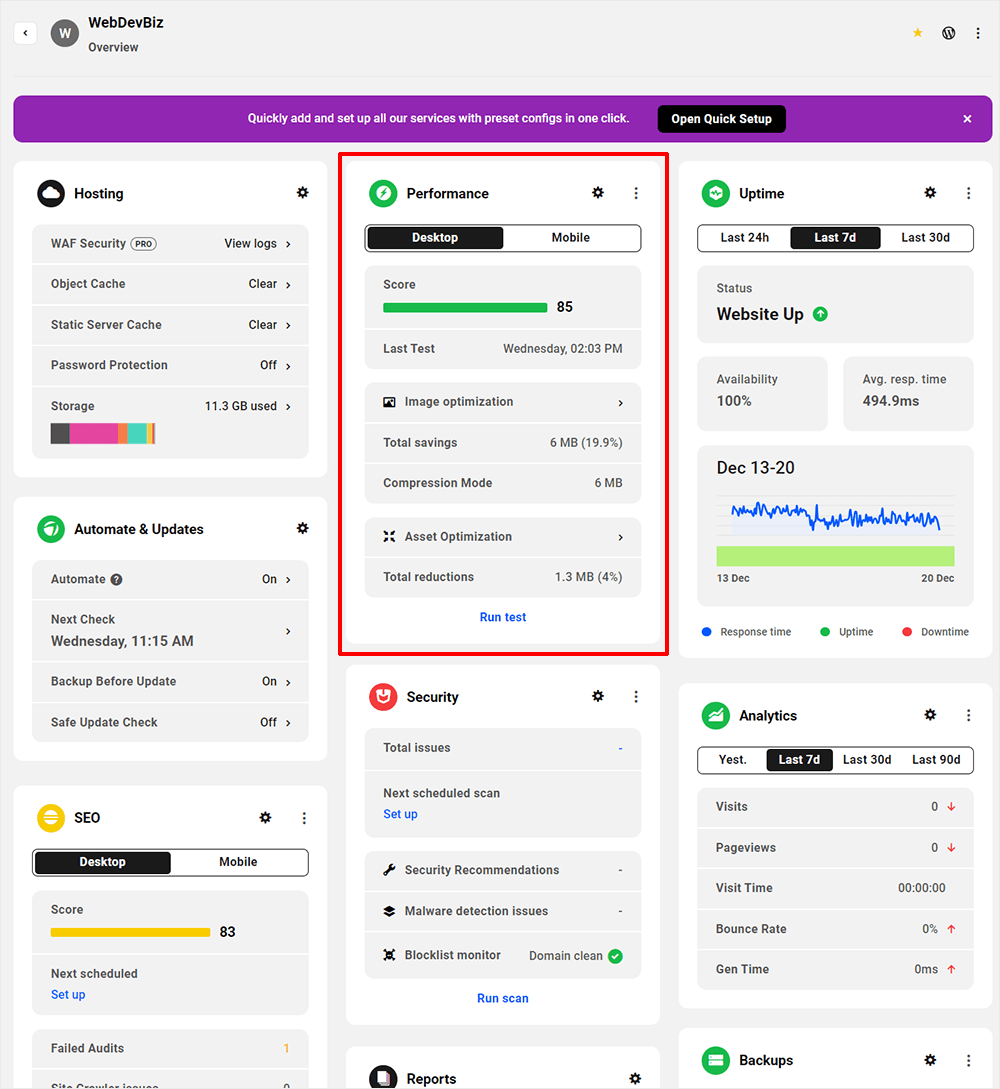Click the Automate & Updates icon
Screen dimensions: 1000x1089
[x=51, y=529]
